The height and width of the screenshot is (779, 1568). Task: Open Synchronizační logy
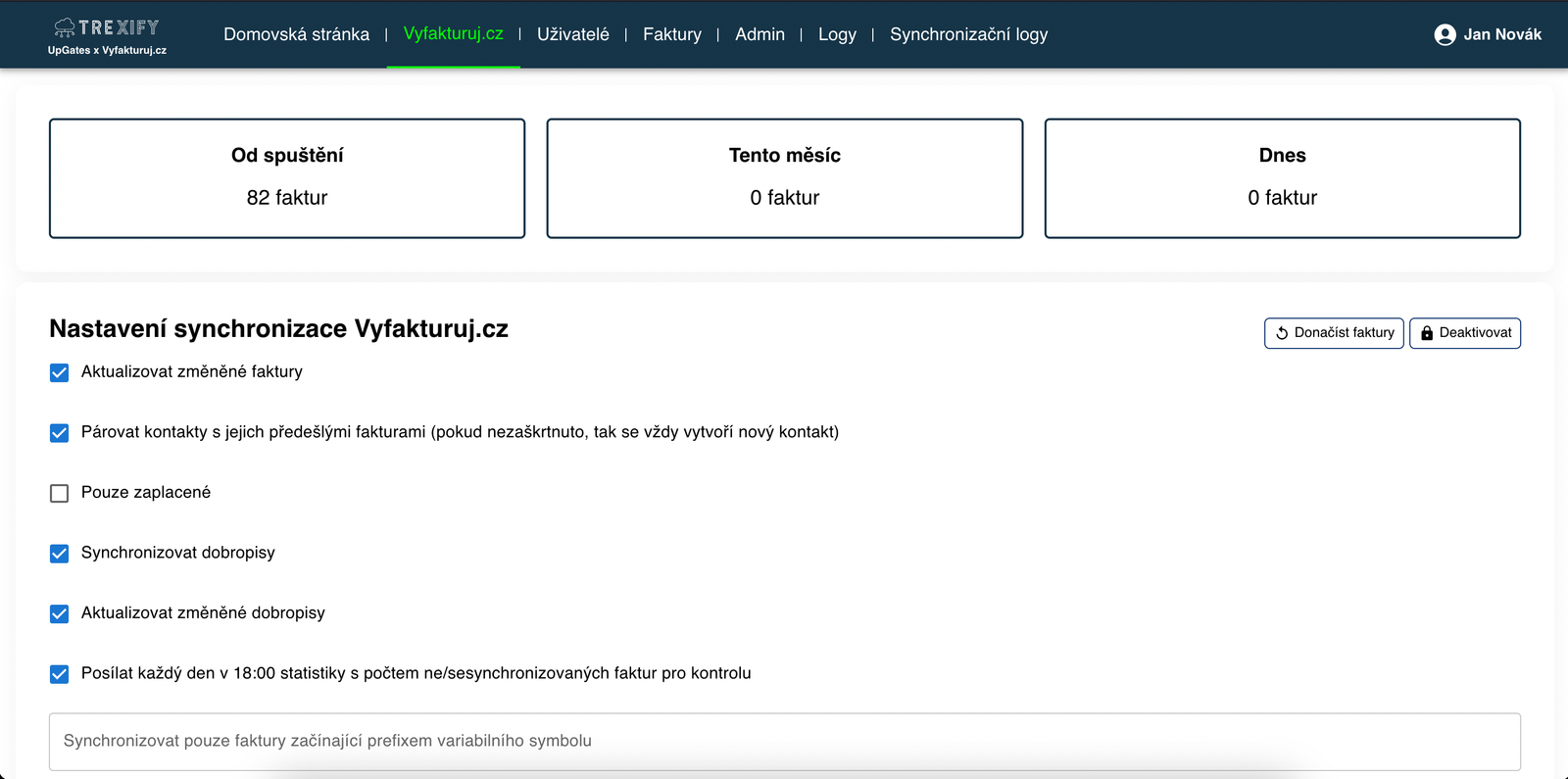[x=968, y=34]
